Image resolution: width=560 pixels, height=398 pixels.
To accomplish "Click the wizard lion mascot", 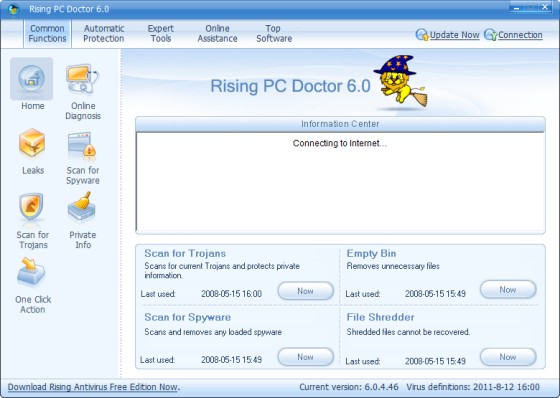I will click(400, 81).
